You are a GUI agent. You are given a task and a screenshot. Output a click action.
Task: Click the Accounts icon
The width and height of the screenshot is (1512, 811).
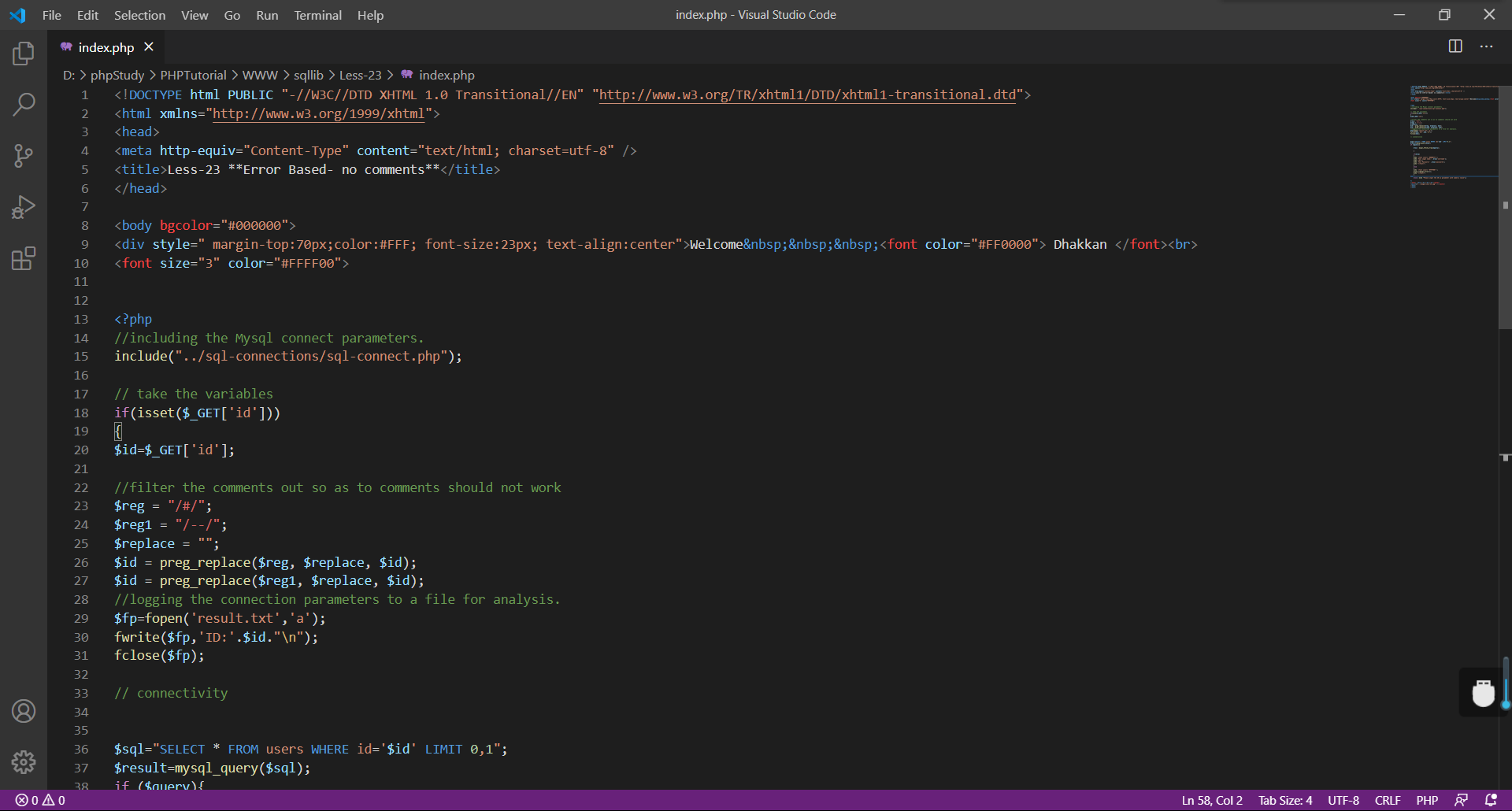coord(24,711)
